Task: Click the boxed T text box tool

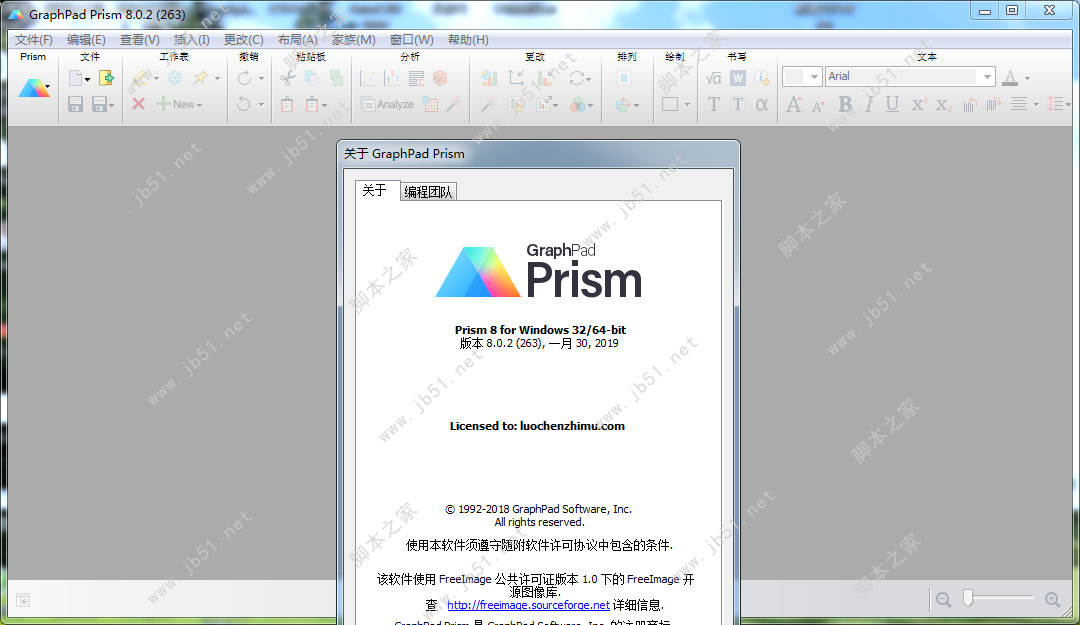Action: tap(738, 104)
